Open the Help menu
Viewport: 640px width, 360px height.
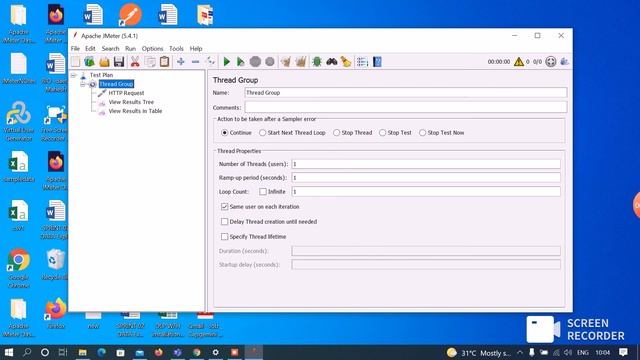[196, 49]
